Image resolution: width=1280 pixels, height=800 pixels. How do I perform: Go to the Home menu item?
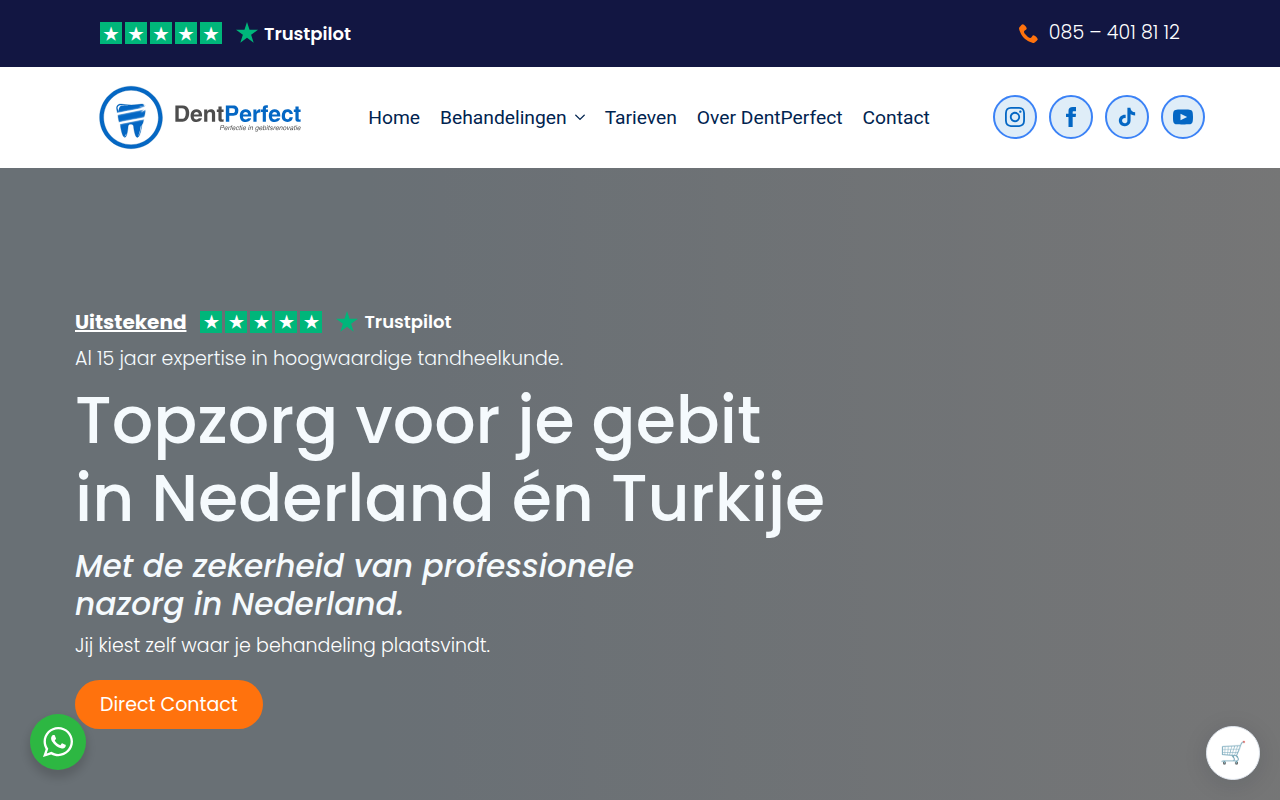[394, 118]
